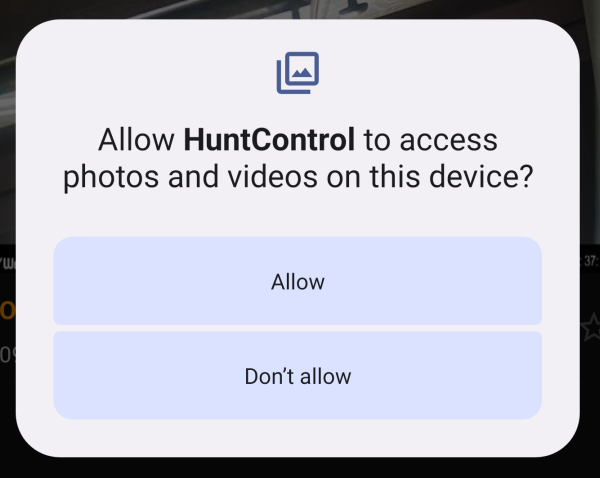
Task: Tap the timestamp ending 37 at right
Action: pyautogui.click(x=590, y=261)
